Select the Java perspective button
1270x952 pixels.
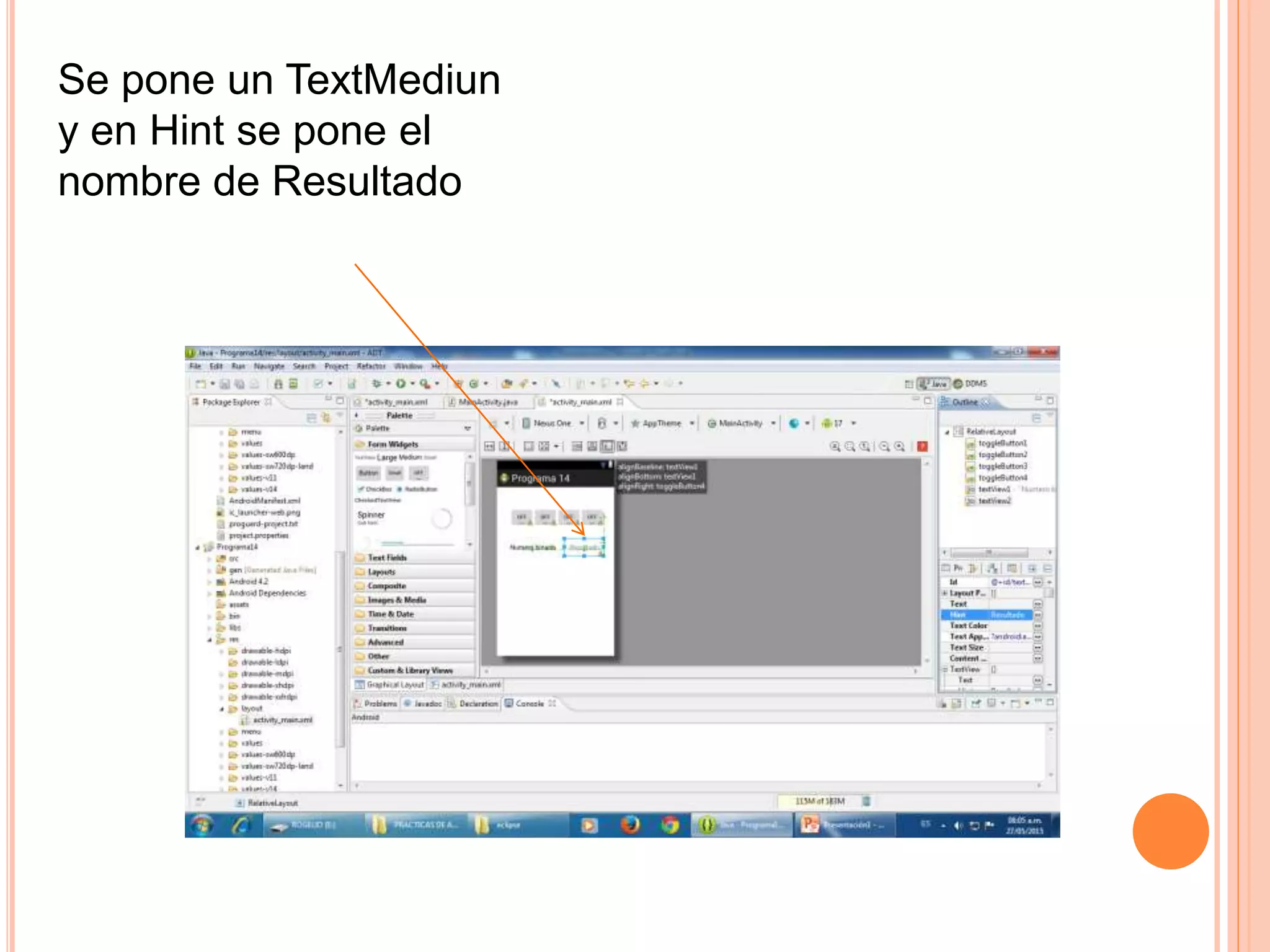click(x=934, y=384)
